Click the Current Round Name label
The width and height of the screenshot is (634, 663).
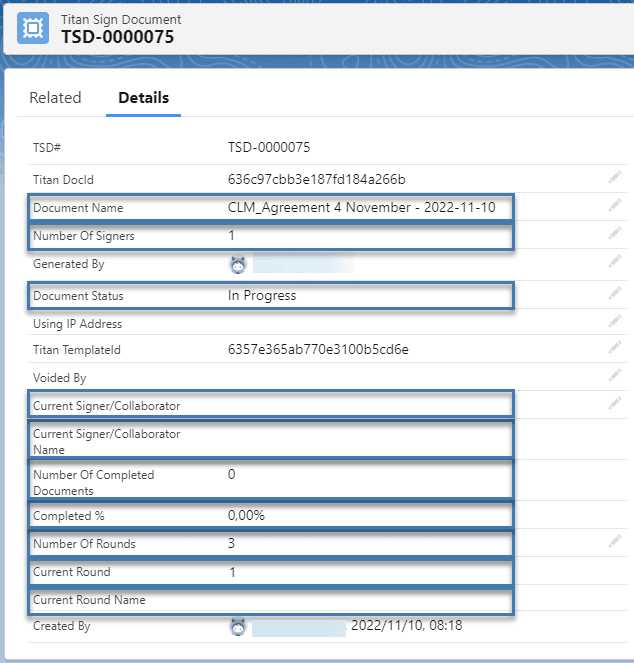89,600
